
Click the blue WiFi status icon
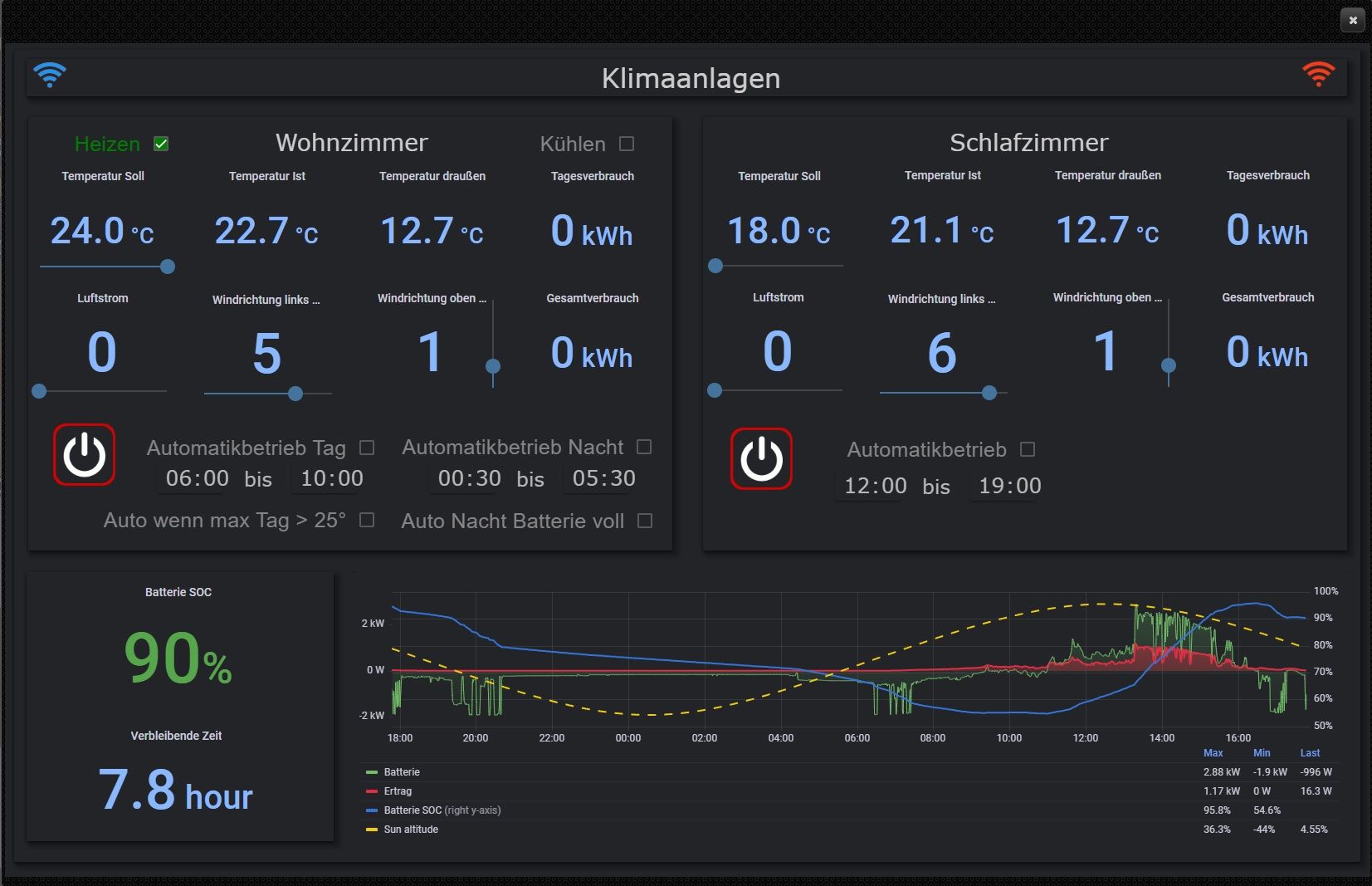(50, 75)
